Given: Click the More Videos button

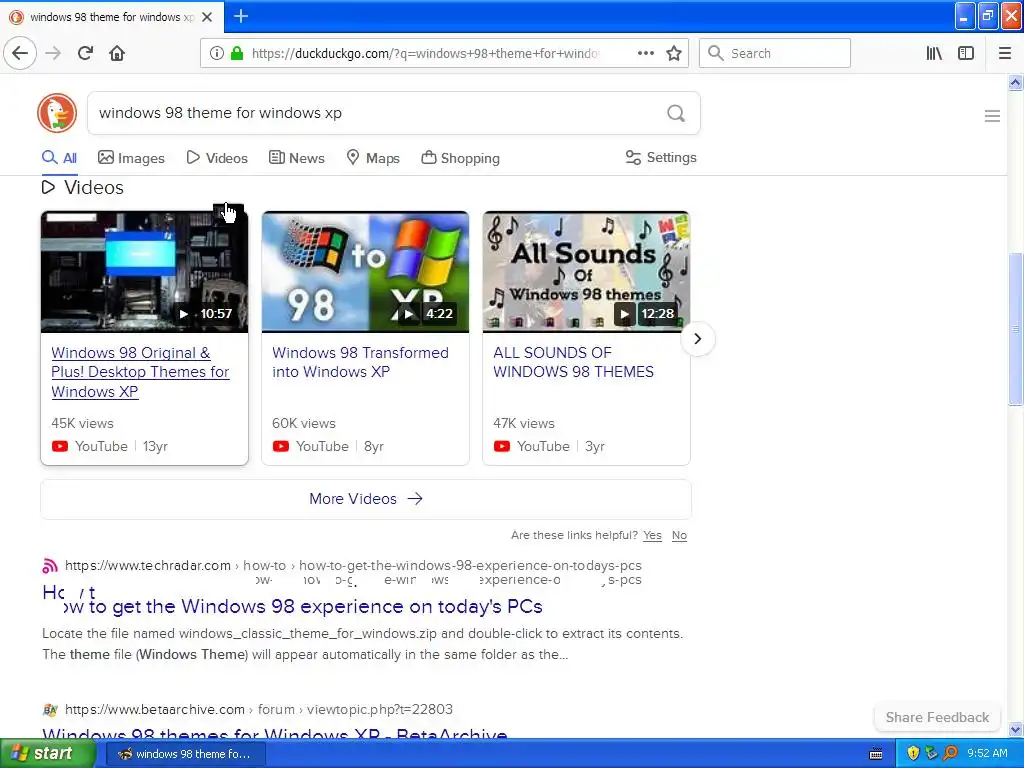Looking at the screenshot, I should [x=366, y=499].
